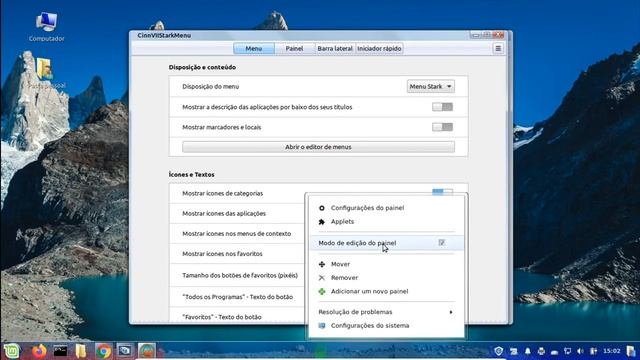The height and width of the screenshot is (360, 640).
Task: Click the tray icon left of the clock
Action: click(593, 351)
